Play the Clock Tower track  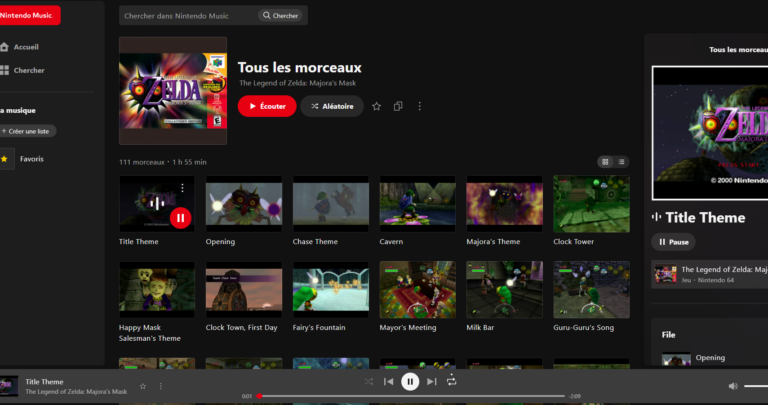click(x=591, y=204)
